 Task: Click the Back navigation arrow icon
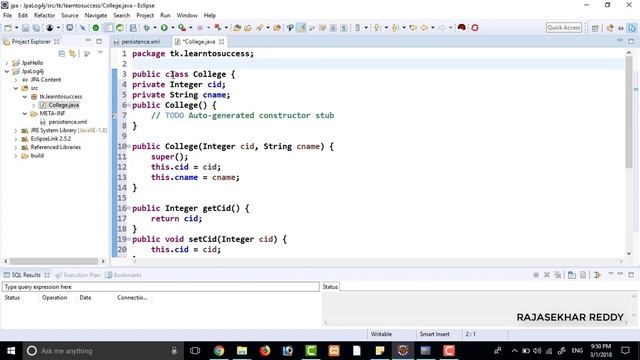[424, 28]
